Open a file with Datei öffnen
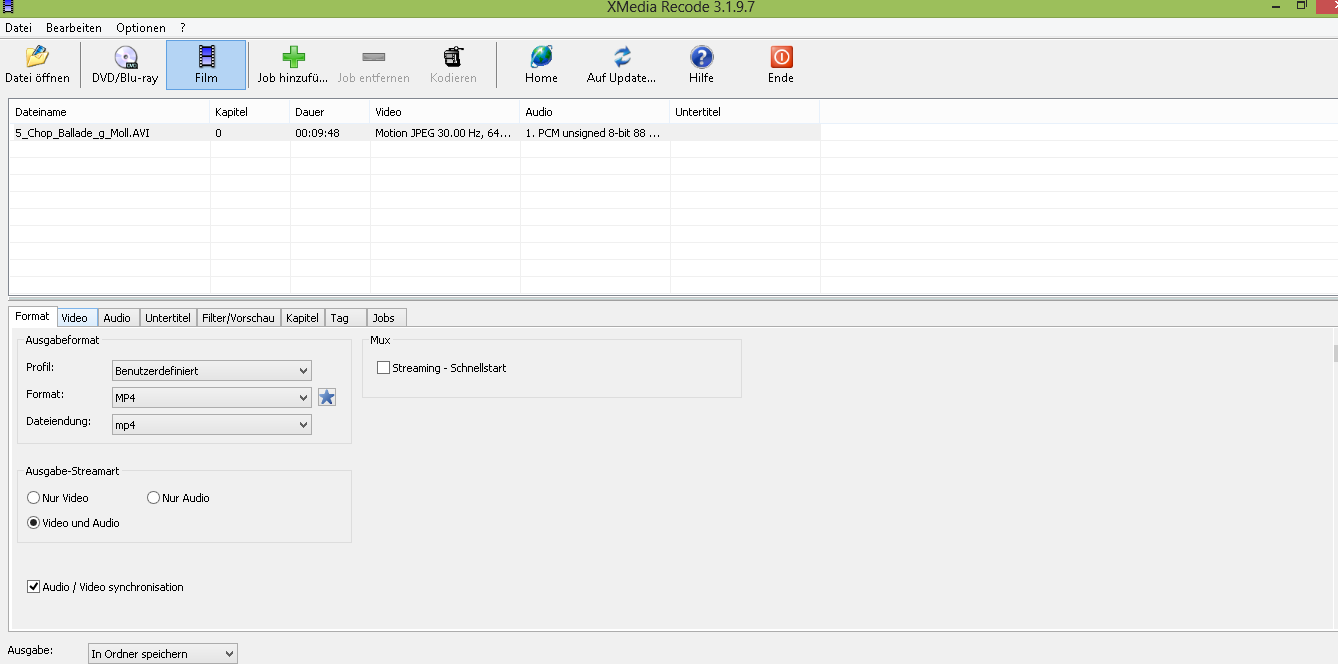Image resolution: width=1338 pixels, height=664 pixels. (38, 65)
